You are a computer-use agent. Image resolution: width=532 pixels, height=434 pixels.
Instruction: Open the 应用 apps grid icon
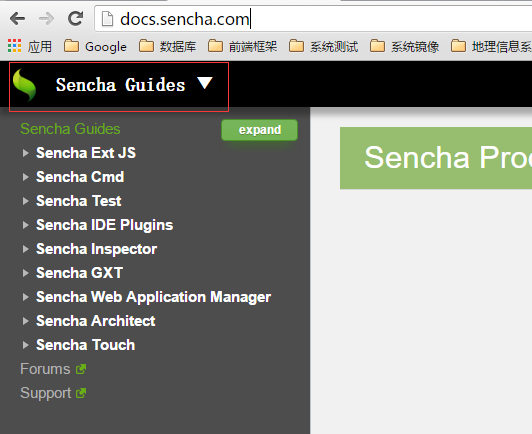tap(14, 46)
